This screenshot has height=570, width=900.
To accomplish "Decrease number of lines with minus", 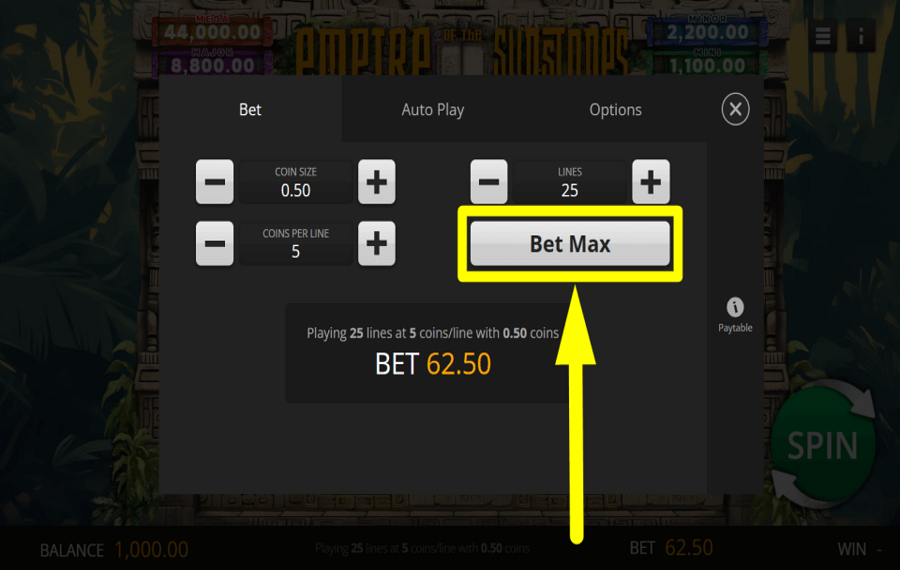I will [489, 182].
